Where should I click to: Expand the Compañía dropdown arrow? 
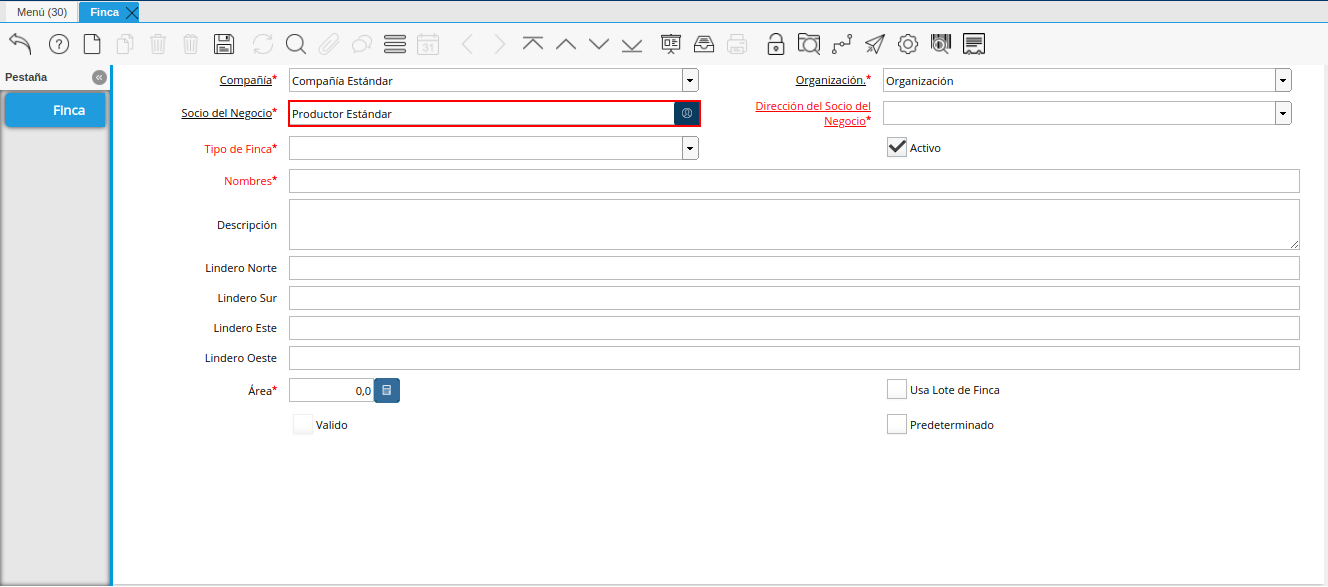[690, 80]
